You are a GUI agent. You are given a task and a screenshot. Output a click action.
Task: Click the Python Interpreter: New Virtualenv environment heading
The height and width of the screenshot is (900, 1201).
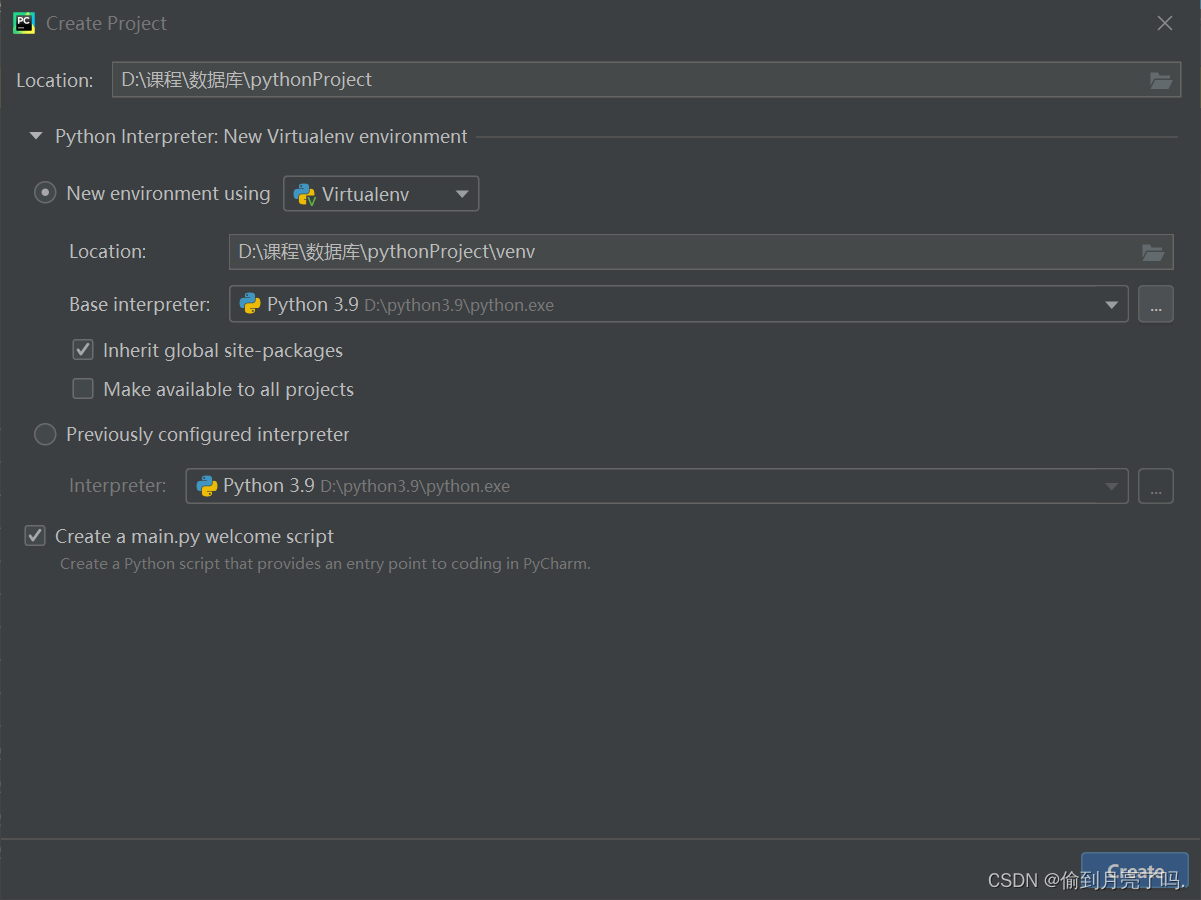[261, 136]
